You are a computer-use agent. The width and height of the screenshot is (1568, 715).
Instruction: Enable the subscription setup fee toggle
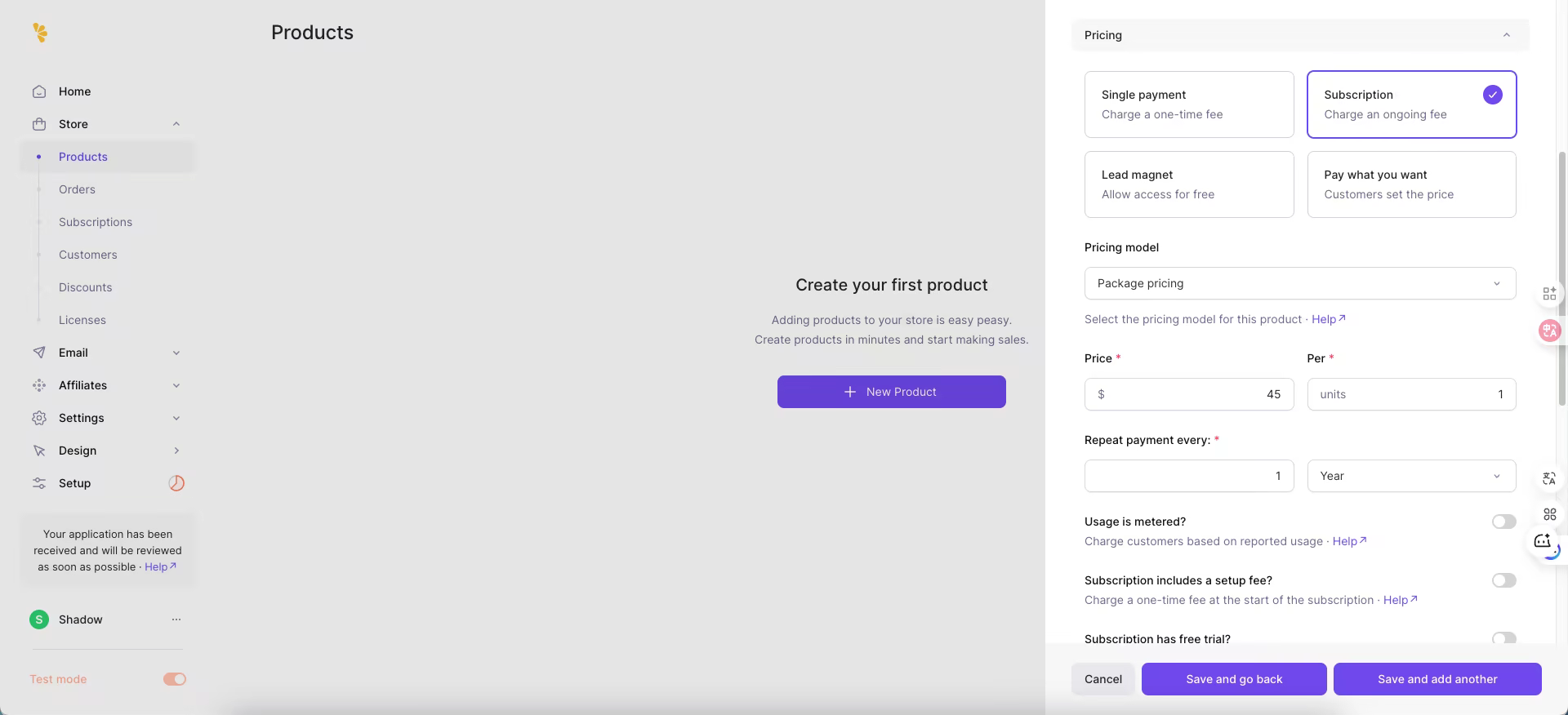tap(1503, 580)
